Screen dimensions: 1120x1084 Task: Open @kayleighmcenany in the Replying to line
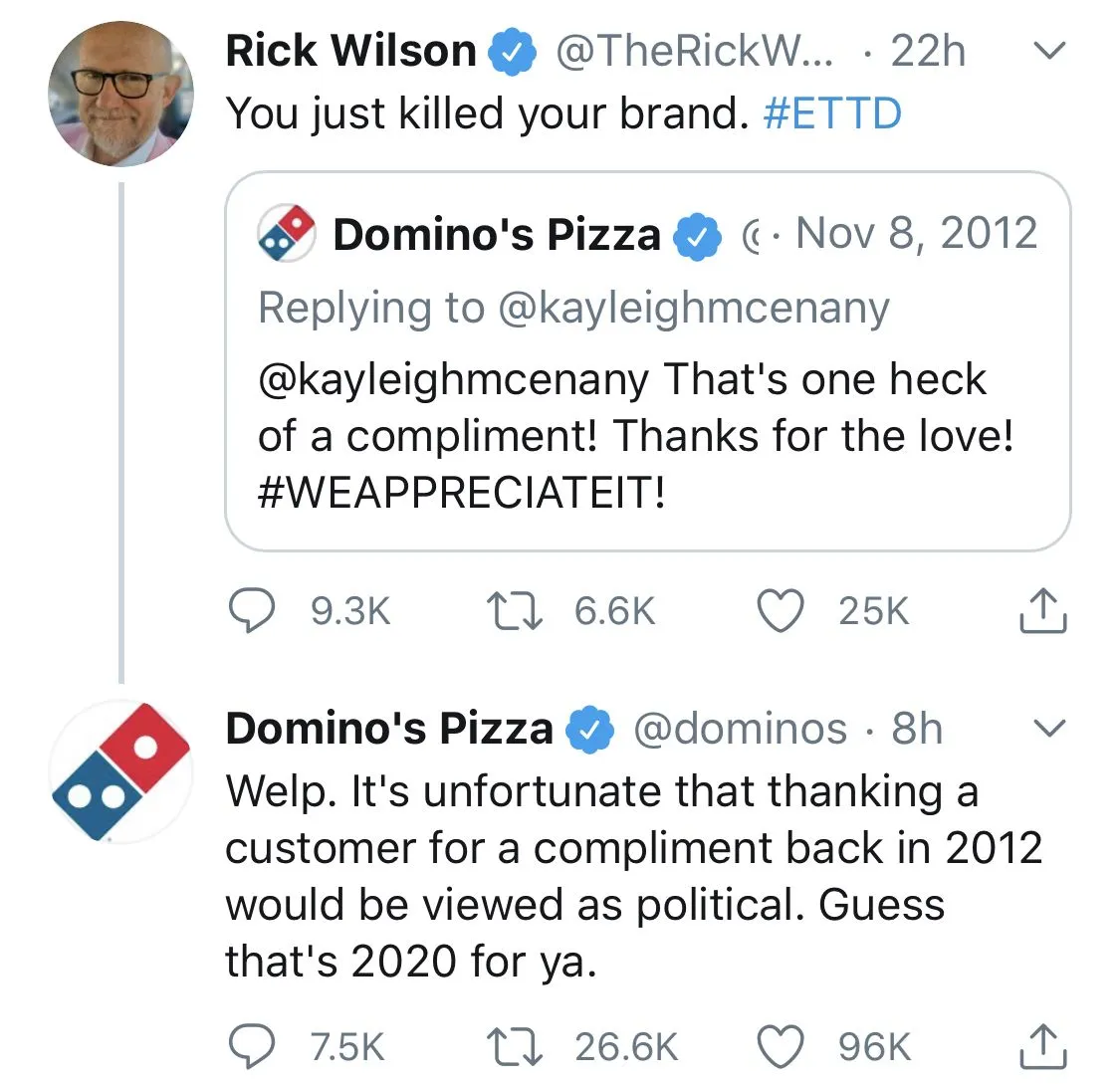(x=691, y=308)
